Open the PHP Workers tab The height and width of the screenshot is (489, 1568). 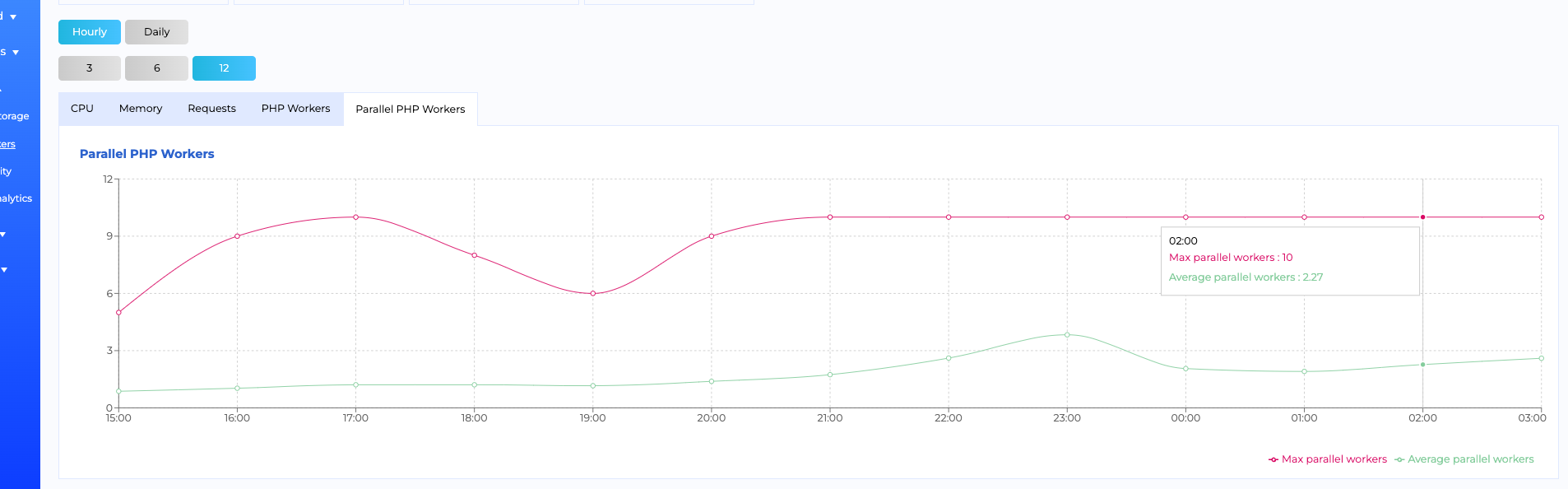point(295,109)
